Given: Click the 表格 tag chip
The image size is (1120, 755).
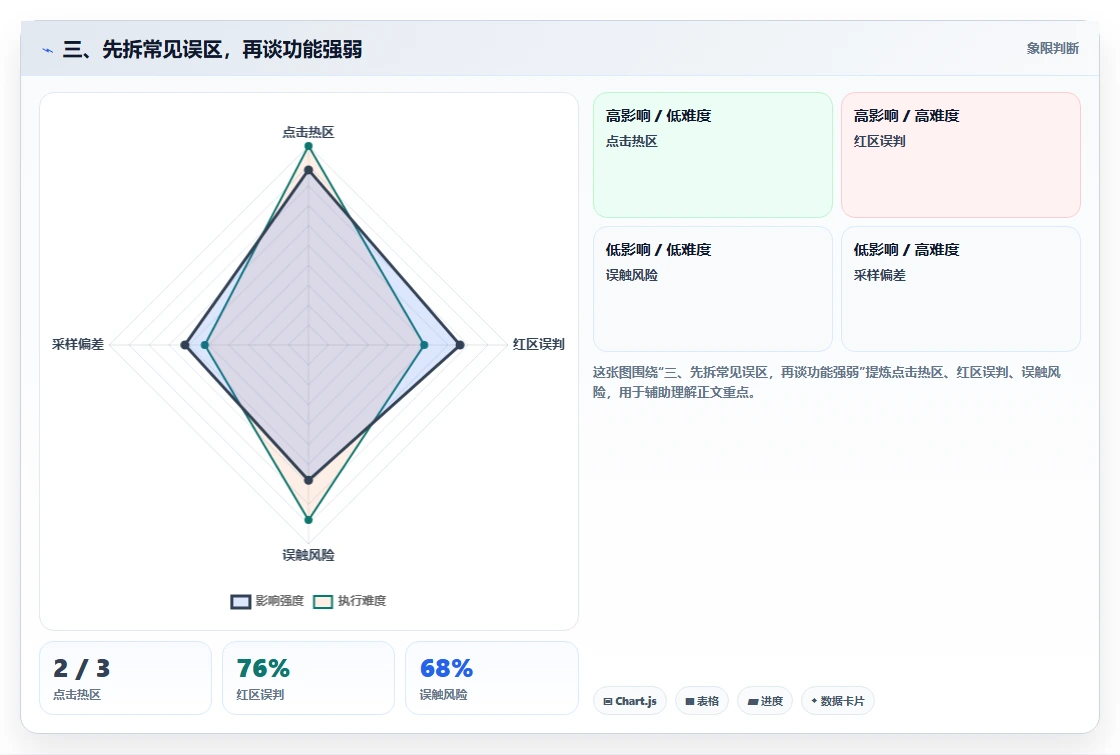Looking at the screenshot, I should pyautogui.click(x=701, y=701).
